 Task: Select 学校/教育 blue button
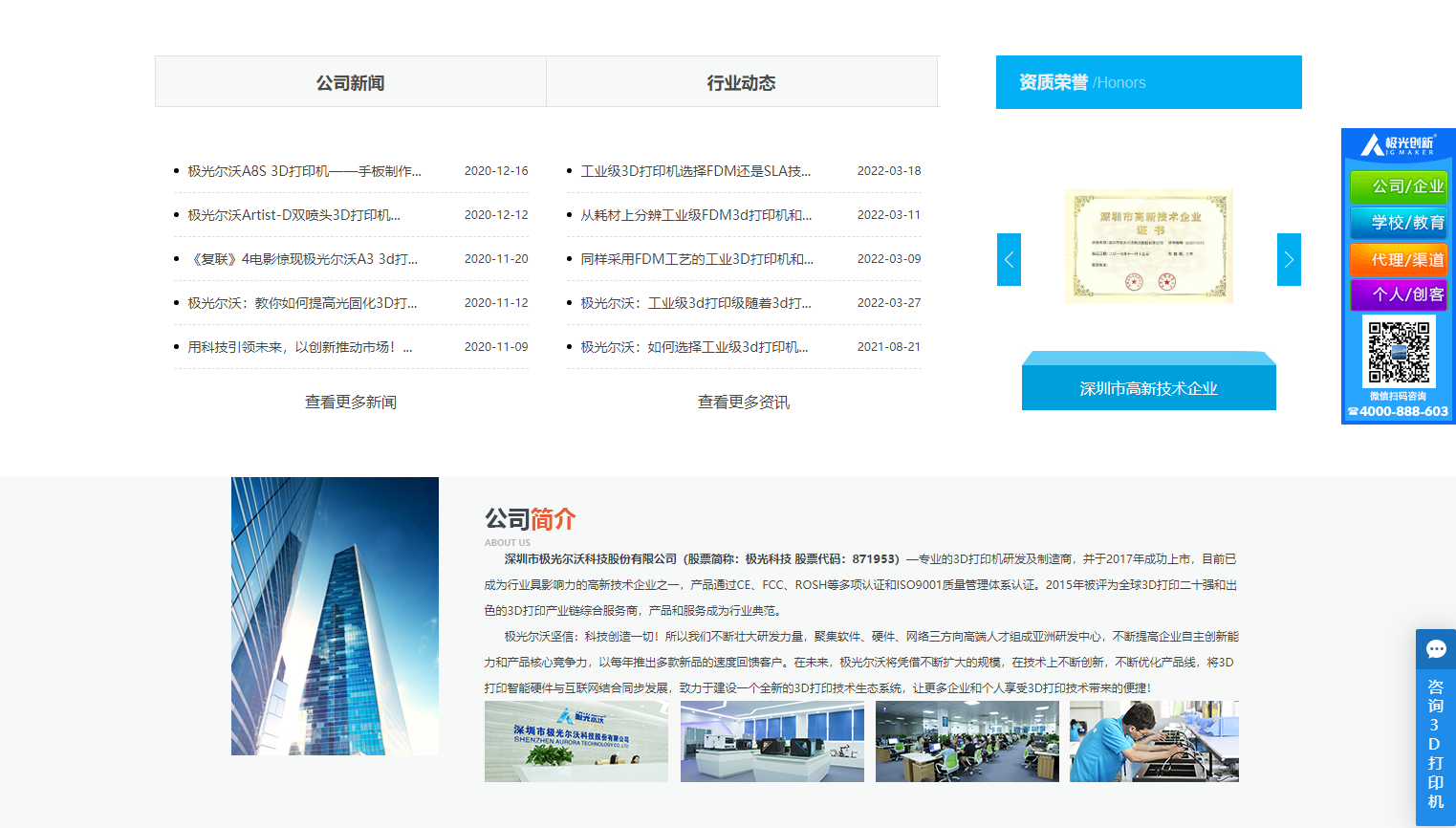point(1398,223)
